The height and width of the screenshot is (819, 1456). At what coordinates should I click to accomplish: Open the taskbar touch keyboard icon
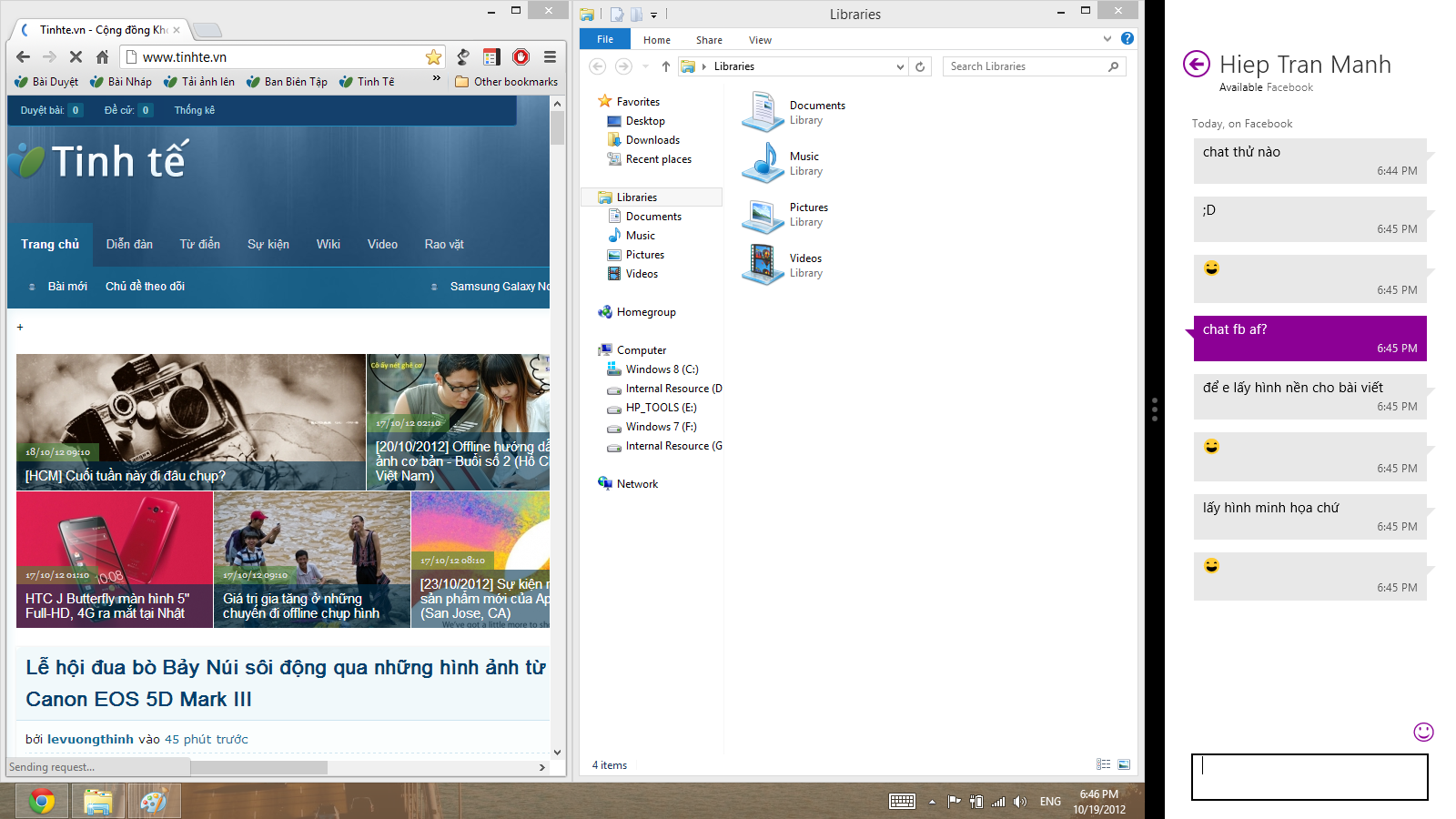coord(902,801)
